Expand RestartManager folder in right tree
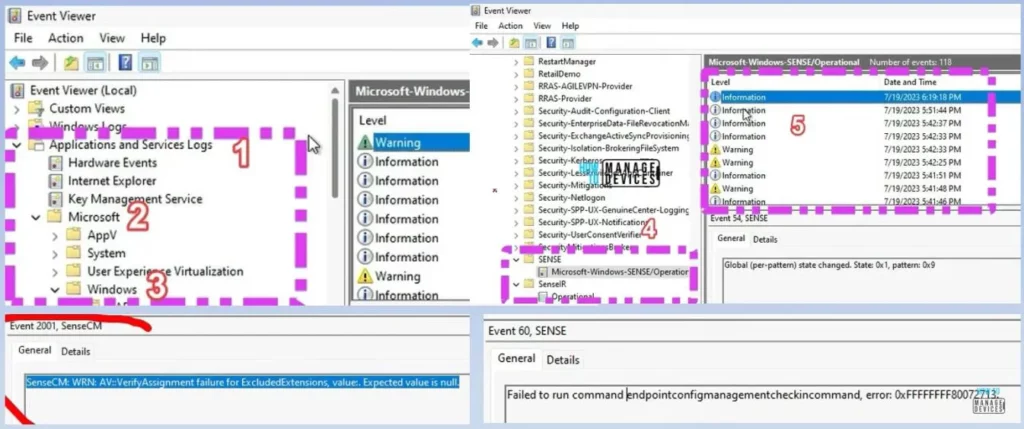The image size is (1024, 429). tap(515, 61)
